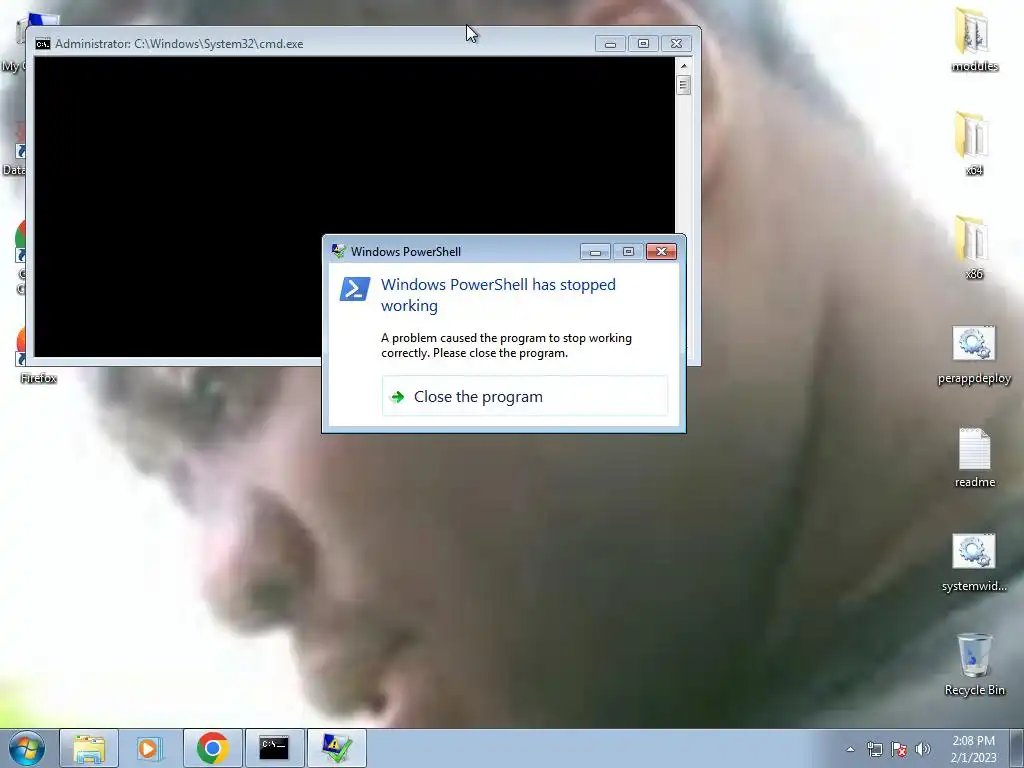Maximize the cmd.exe window

[x=643, y=44]
